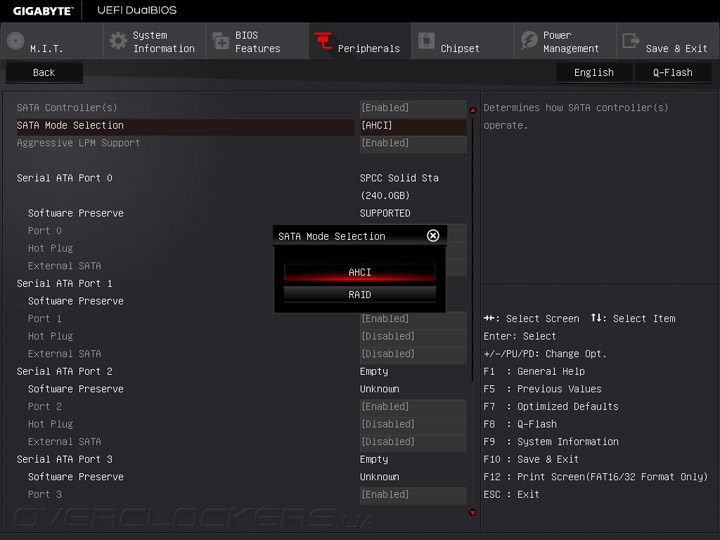
Task: Open Aggressive LPM Support value field
Action: coord(412,143)
